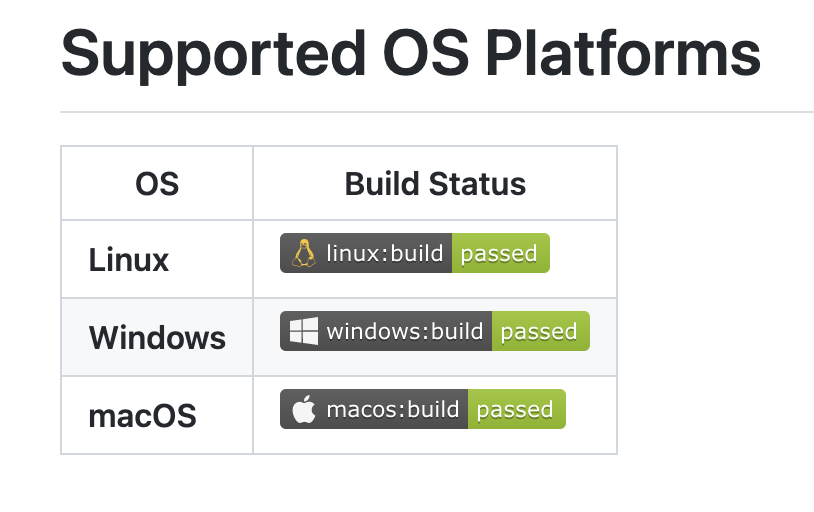Viewport: 814px width, 512px height.
Task: Open the windows:build status badge
Action: [x=435, y=331]
